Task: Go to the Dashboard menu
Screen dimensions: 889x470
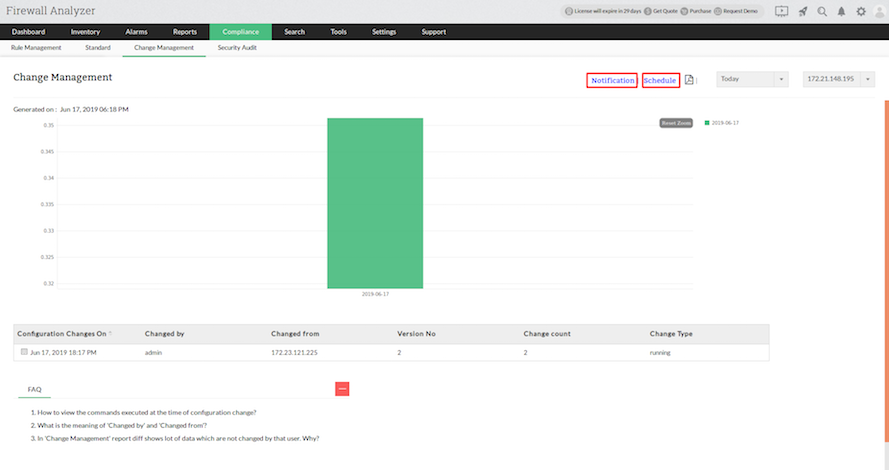Action: tap(28, 32)
